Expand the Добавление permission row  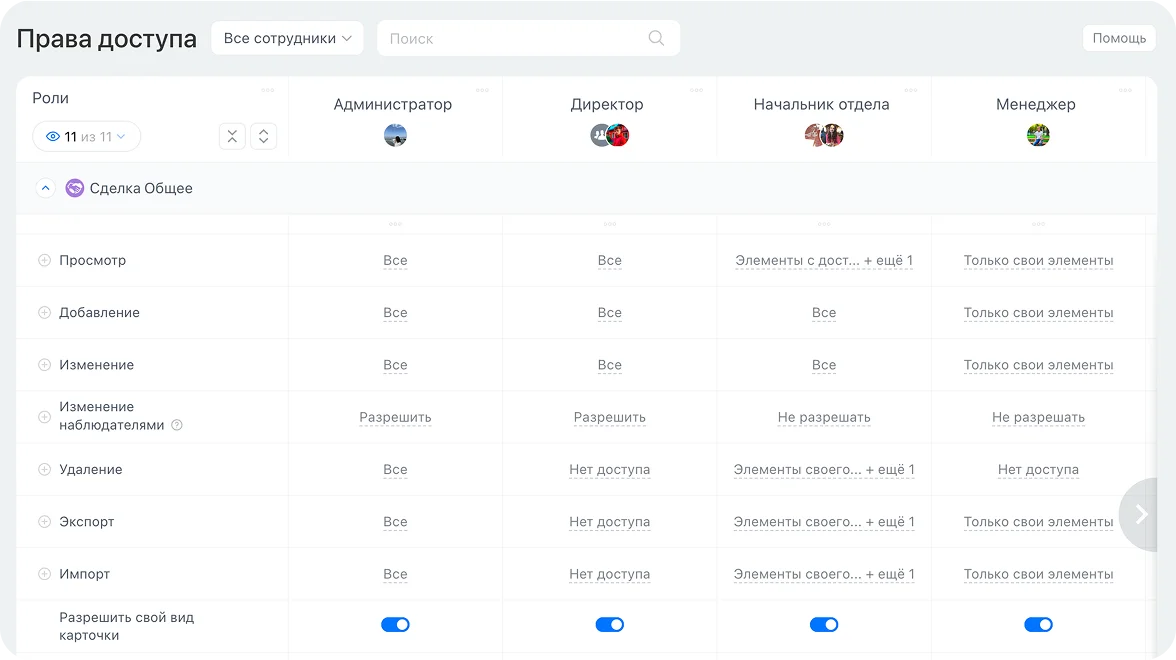[44, 313]
